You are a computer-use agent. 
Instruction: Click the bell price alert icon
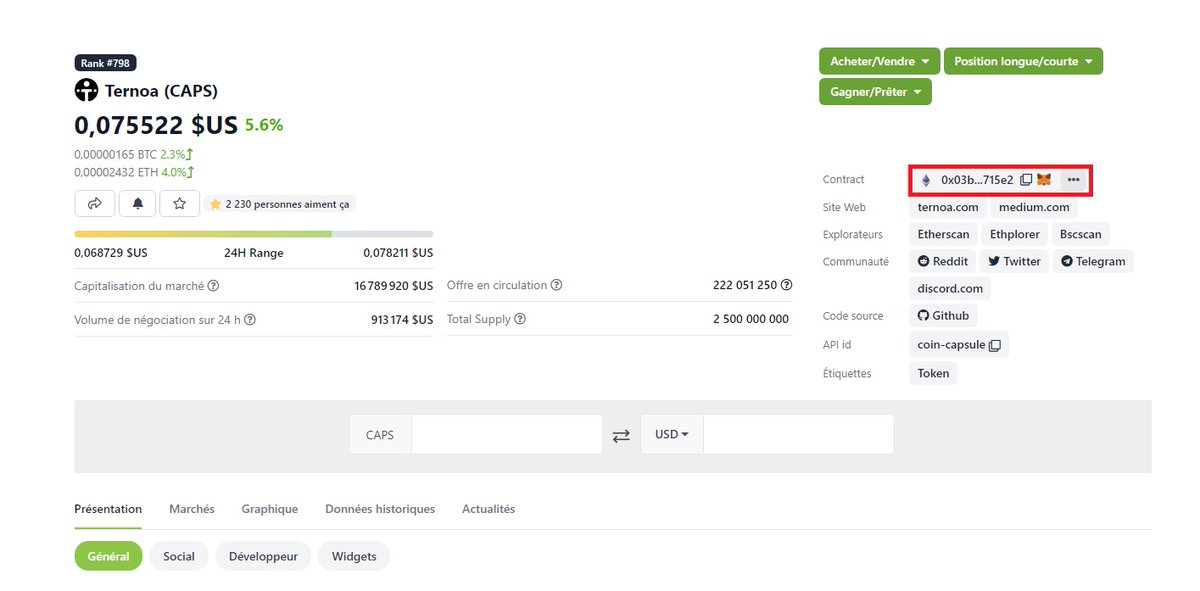[x=138, y=204]
